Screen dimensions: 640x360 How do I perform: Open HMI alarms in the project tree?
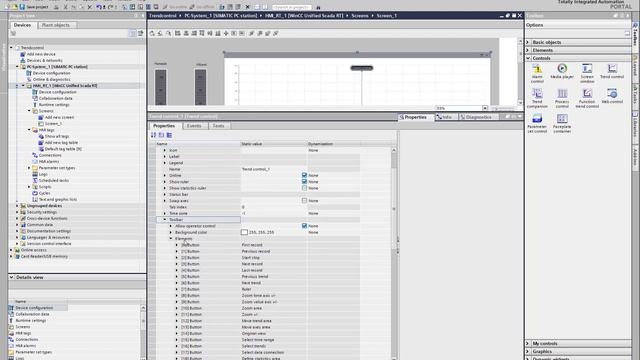[x=49, y=162]
